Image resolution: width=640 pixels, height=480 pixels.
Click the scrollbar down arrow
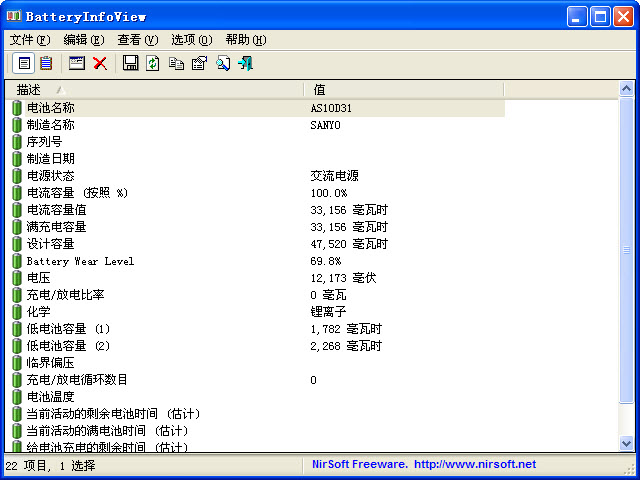point(626,443)
